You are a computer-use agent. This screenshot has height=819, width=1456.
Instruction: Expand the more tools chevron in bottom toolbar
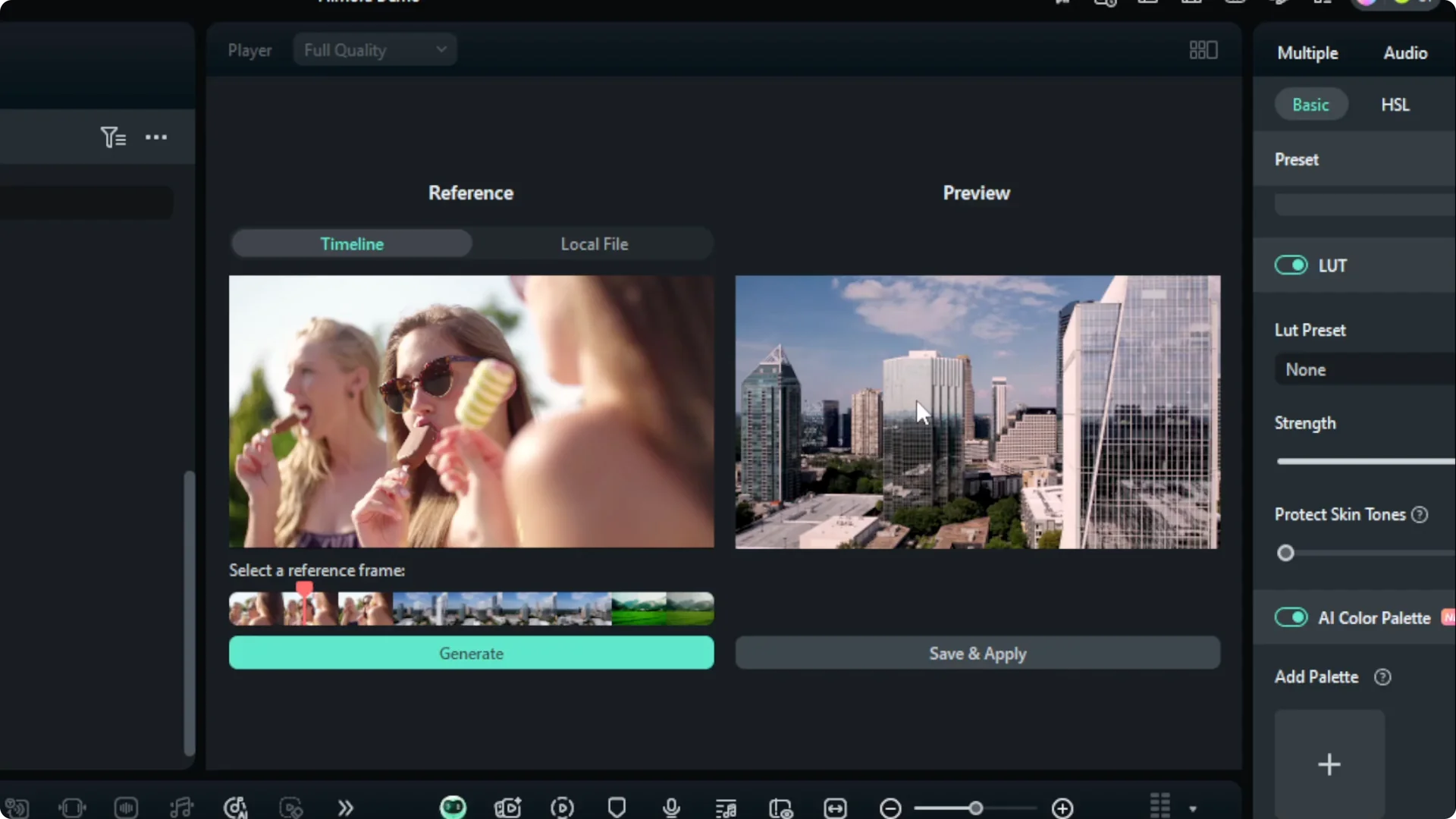pyautogui.click(x=345, y=808)
